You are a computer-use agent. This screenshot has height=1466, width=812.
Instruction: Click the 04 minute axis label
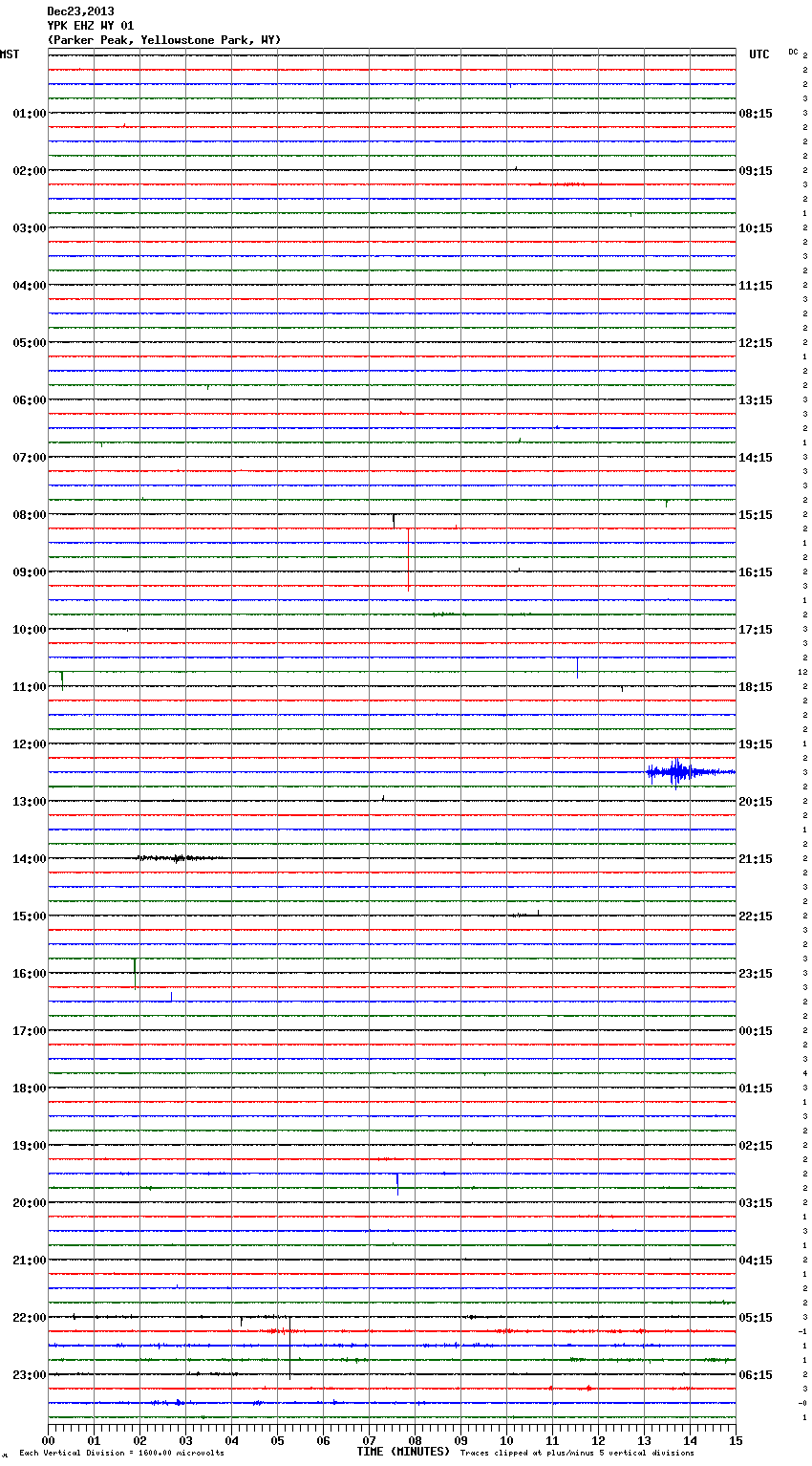(231, 1440)
